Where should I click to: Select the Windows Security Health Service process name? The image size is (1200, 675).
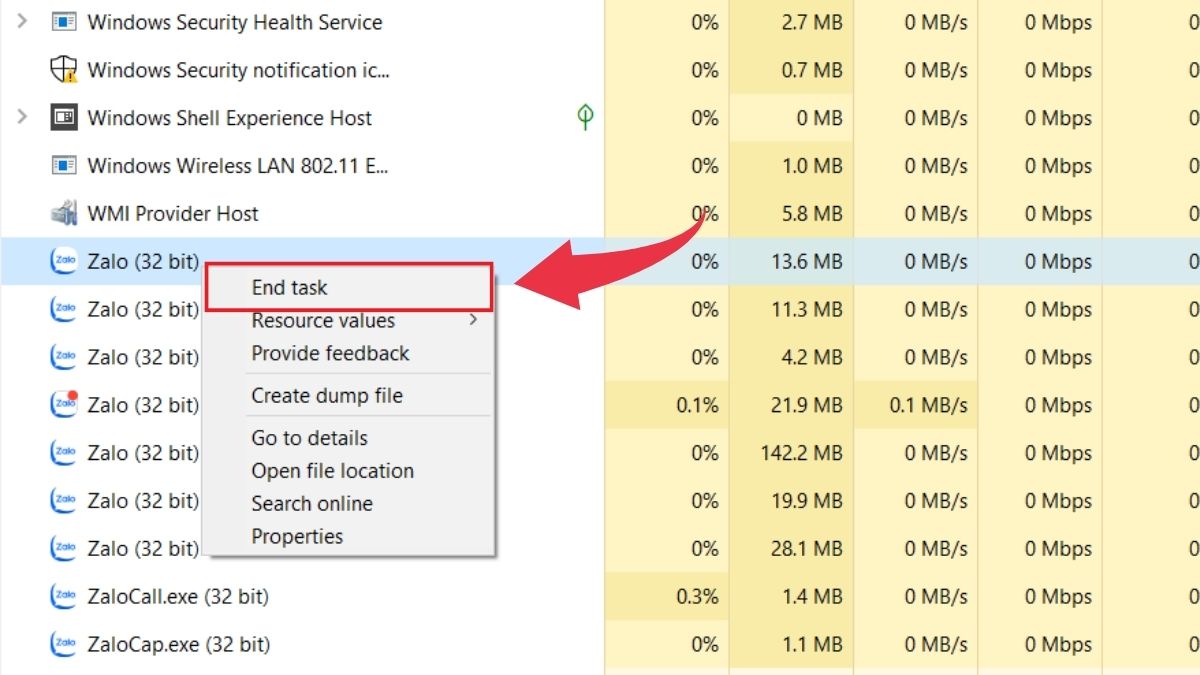(235, 22)
